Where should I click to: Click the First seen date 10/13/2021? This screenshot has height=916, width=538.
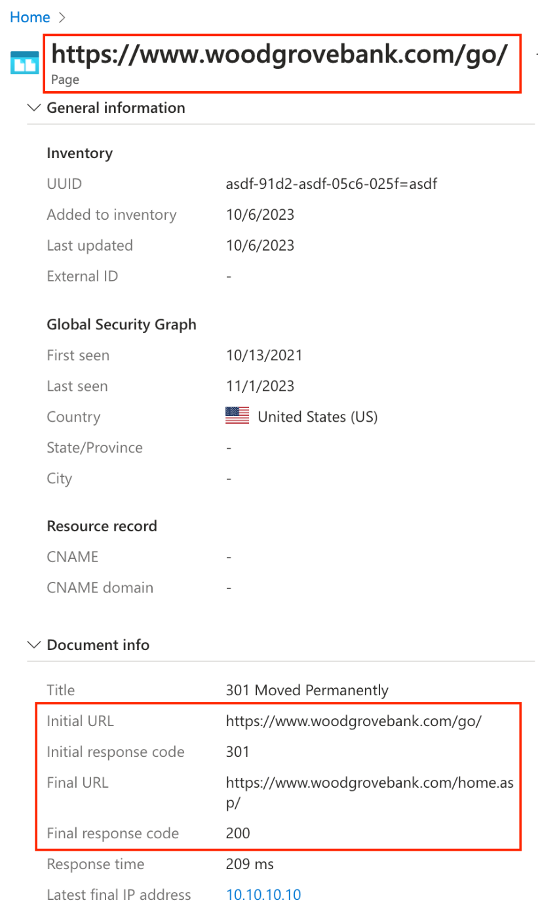pyautogui.click(x=264, y=355)
